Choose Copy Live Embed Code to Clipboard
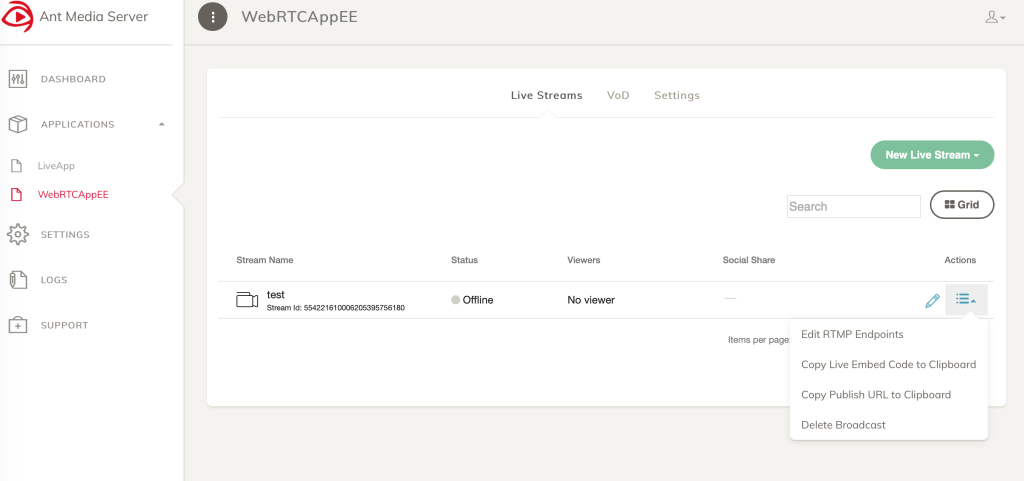 888,364
